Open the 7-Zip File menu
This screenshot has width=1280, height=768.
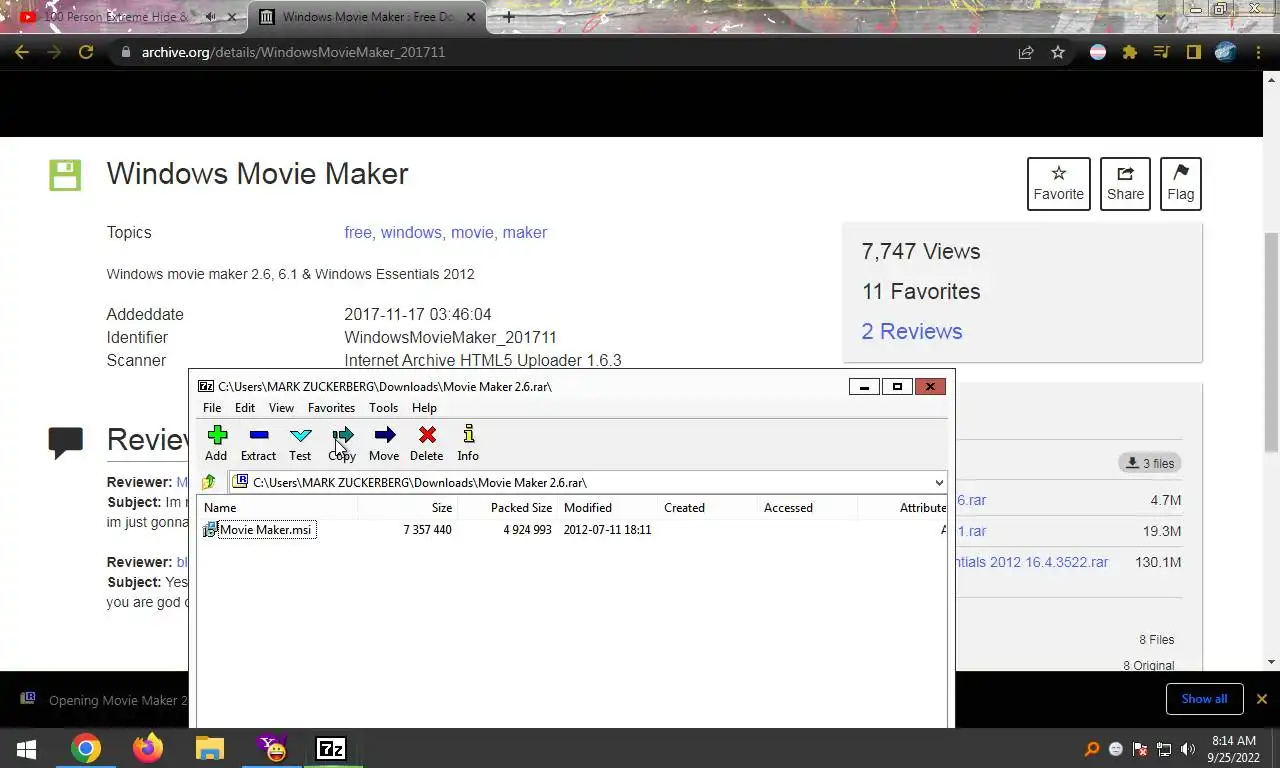pyautogui.click(x=212, y=408)
